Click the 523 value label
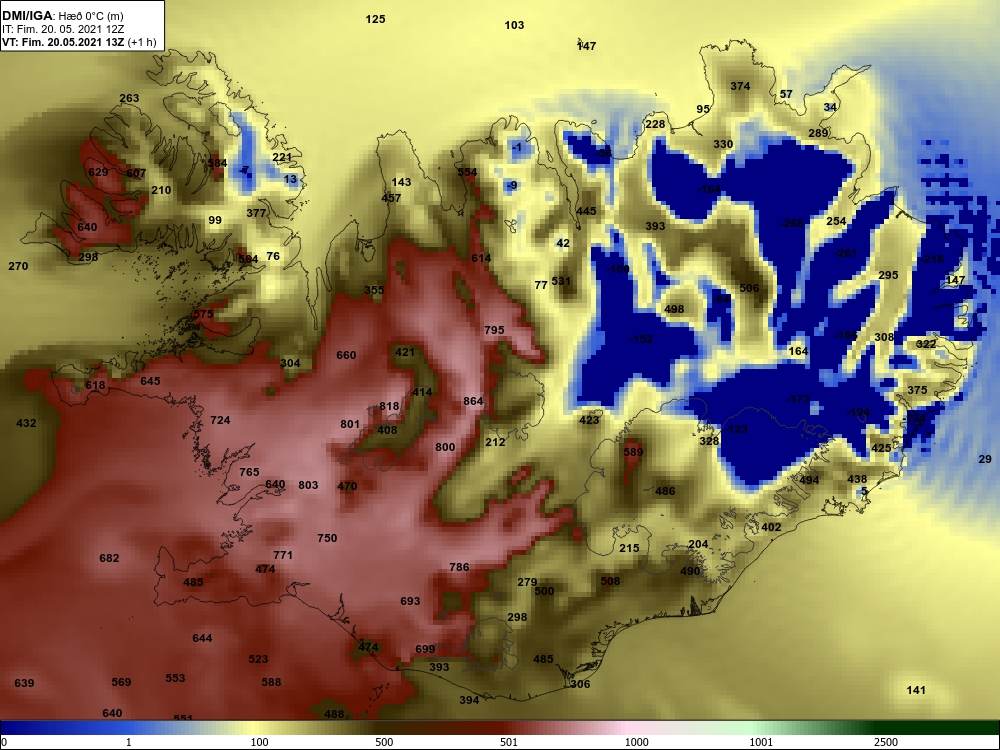This screenshot has height=750, width=1000. pos(258,659)
